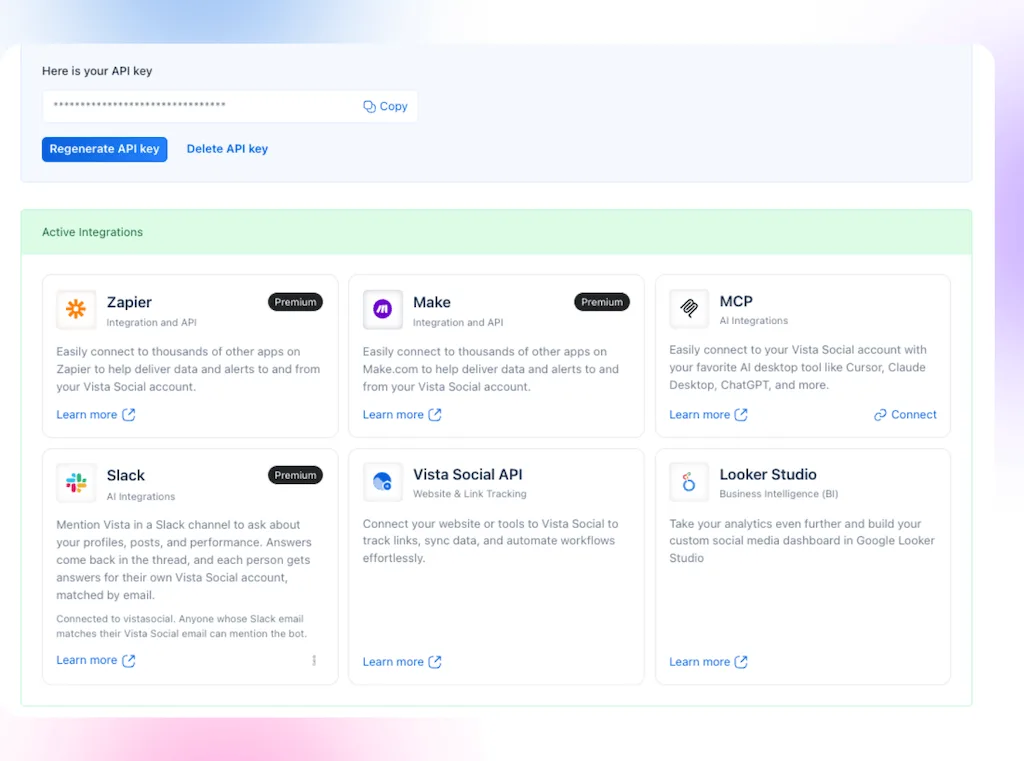Click the Delete API key link
Screen dimensions: 1024x761
[x=227, y=149]
